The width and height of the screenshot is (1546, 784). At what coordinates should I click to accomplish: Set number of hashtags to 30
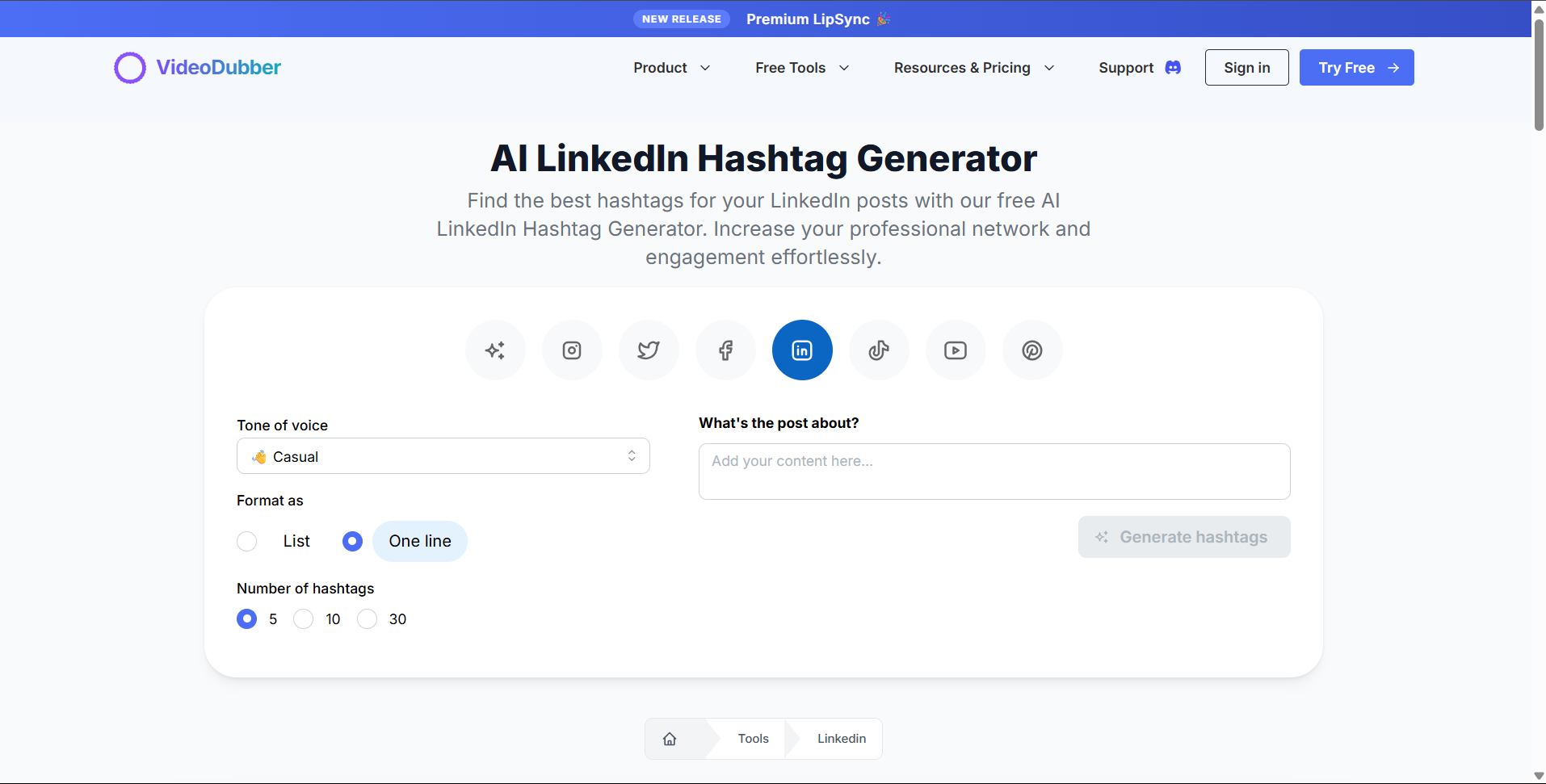tap(367, 619)
